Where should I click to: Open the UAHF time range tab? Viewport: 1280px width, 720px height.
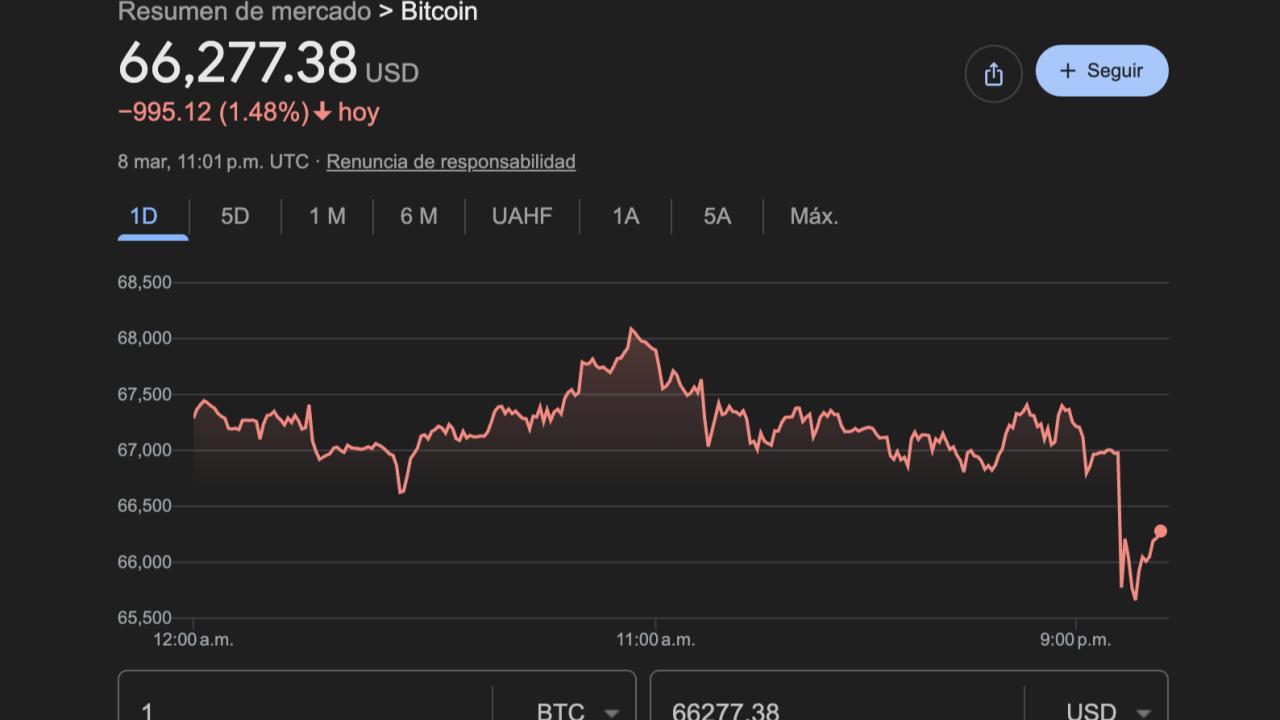pyautogui.click(x=521, y=216)
